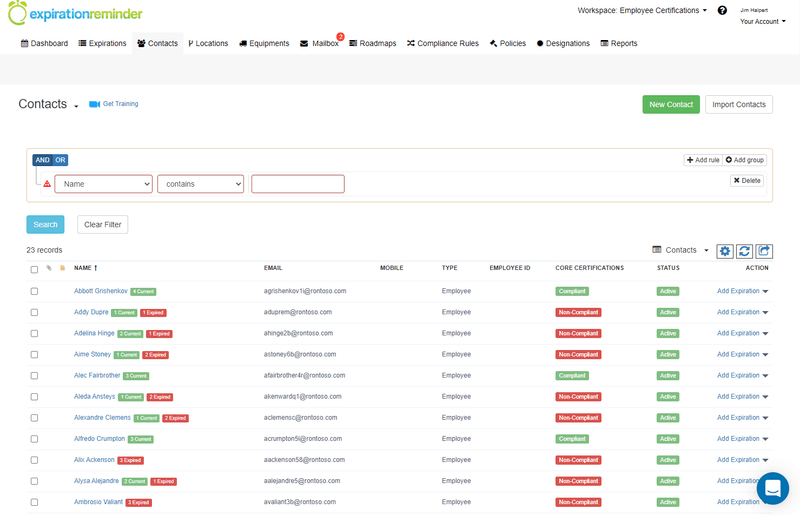Check the select-all header checkbox

(34, 269)
